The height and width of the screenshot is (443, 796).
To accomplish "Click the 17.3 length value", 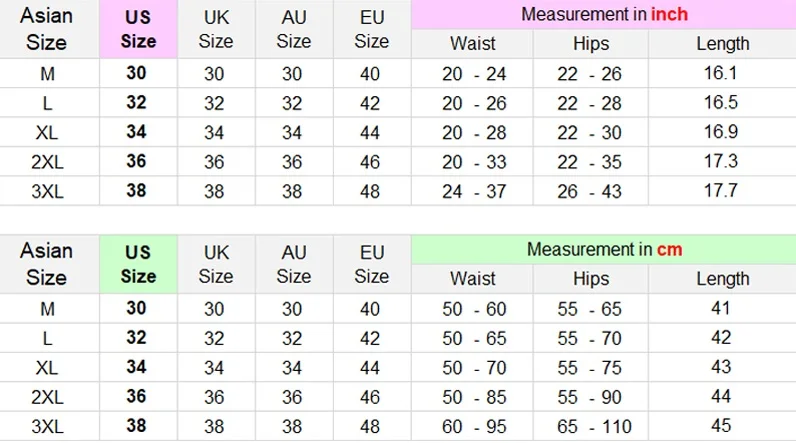I will coord(721,161).
